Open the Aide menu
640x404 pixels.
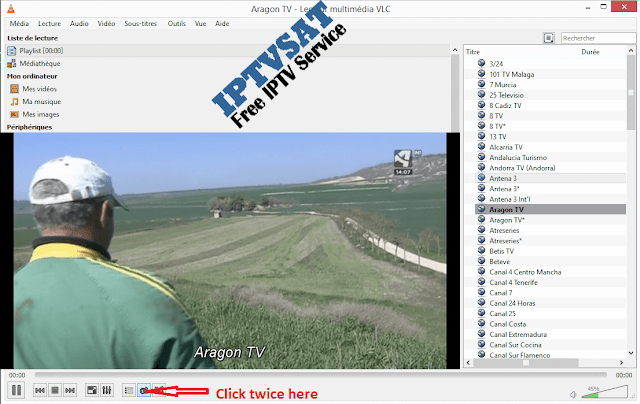pyautogui.click(x=222, y=24)
